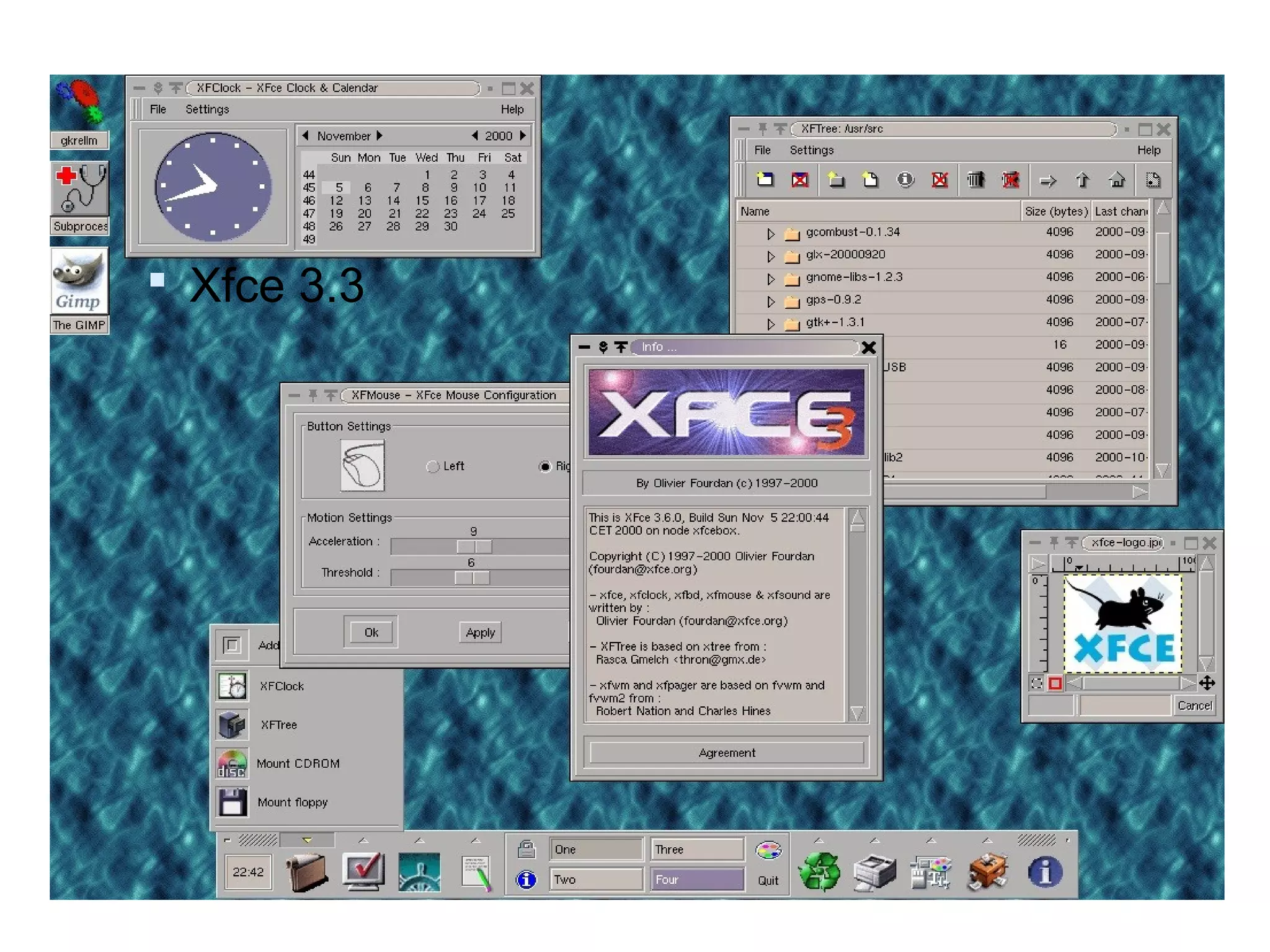Open the gkrellm desktop launcher icon
The height and width of the screenshot is (952, 1270).
click(x=79, y=102)
